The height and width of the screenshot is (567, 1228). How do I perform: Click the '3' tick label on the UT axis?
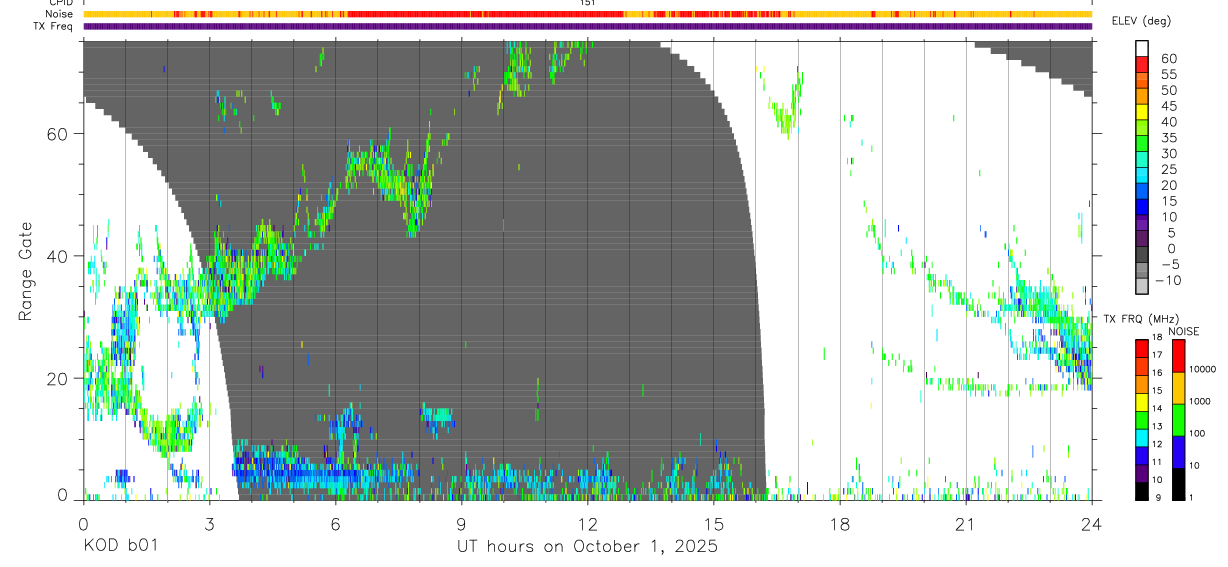(209, 523)
